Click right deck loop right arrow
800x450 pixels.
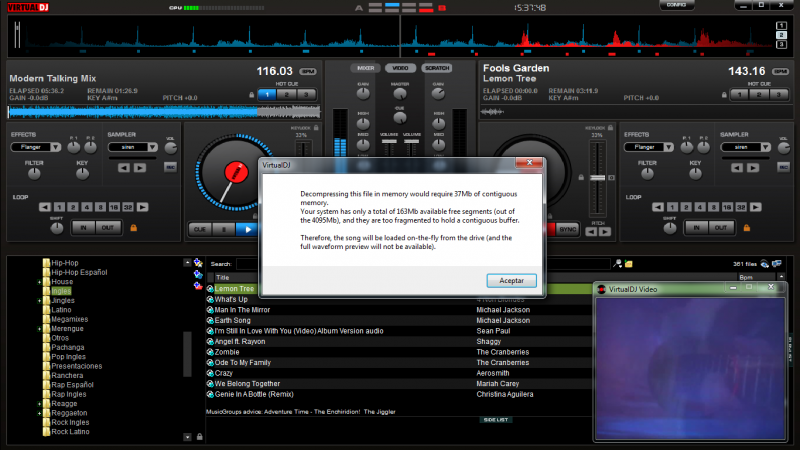point(756,207)
